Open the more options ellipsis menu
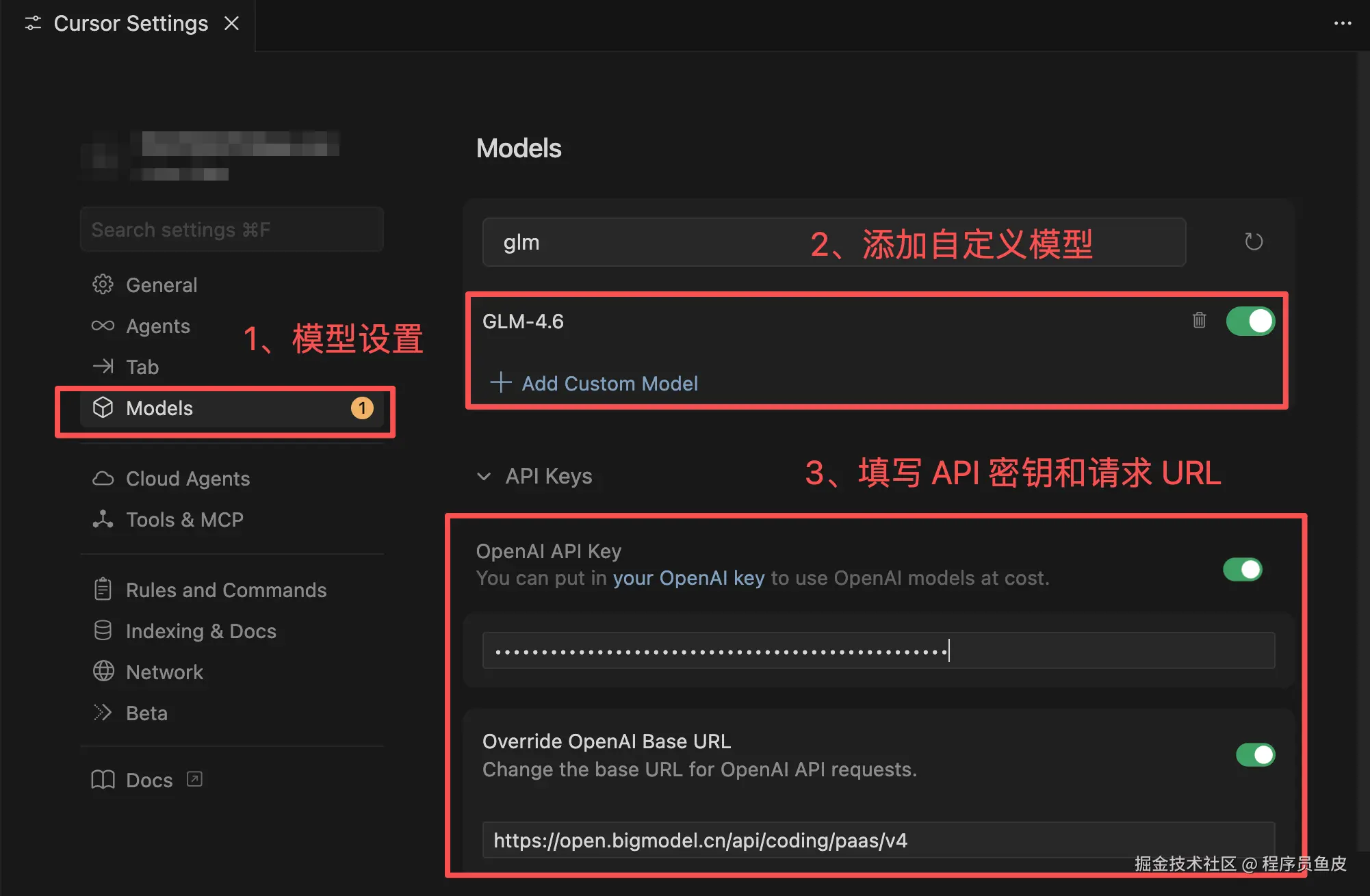The image size is (1370, 896). point(1342,23)
